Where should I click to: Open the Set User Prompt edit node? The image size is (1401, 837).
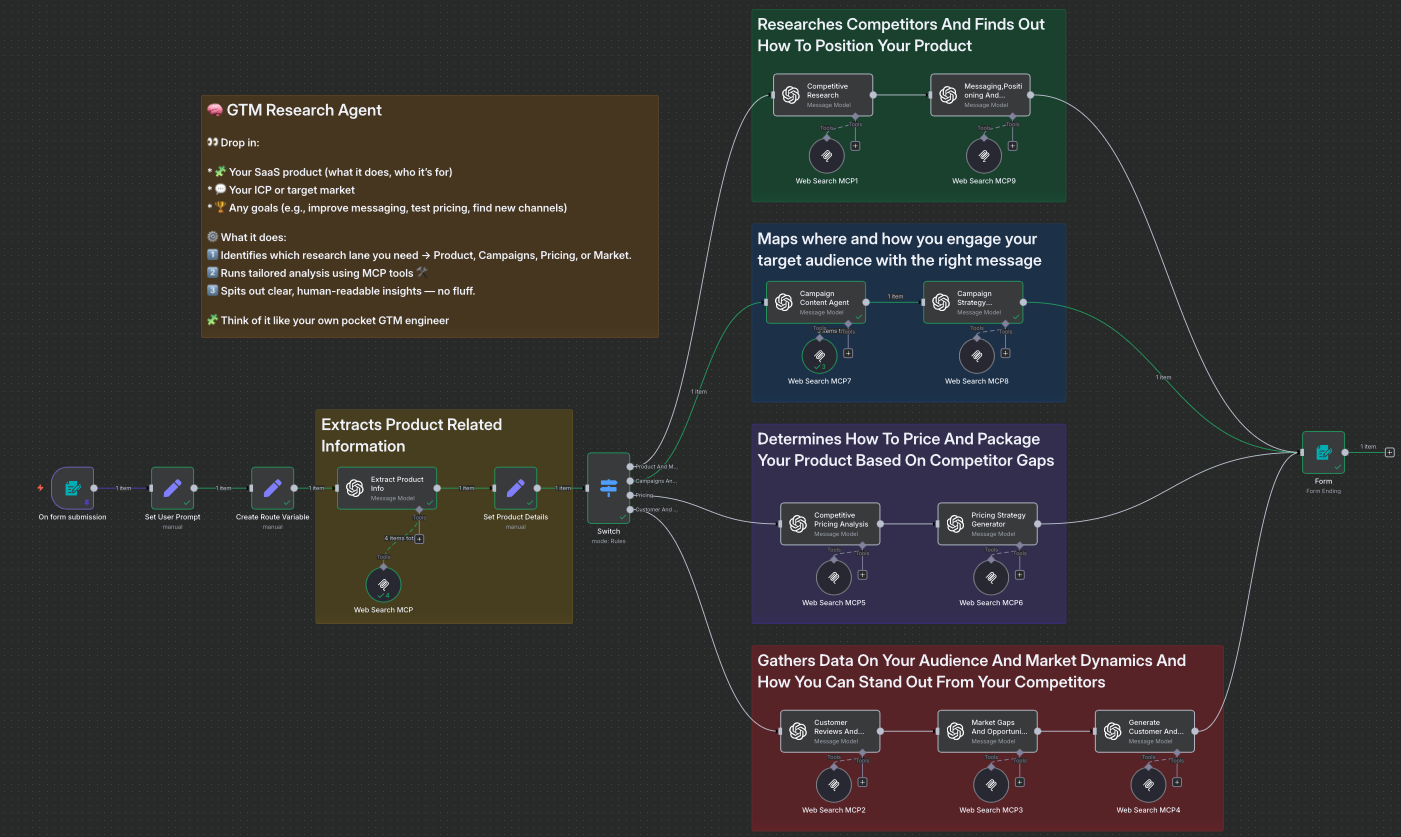point(172,488)
